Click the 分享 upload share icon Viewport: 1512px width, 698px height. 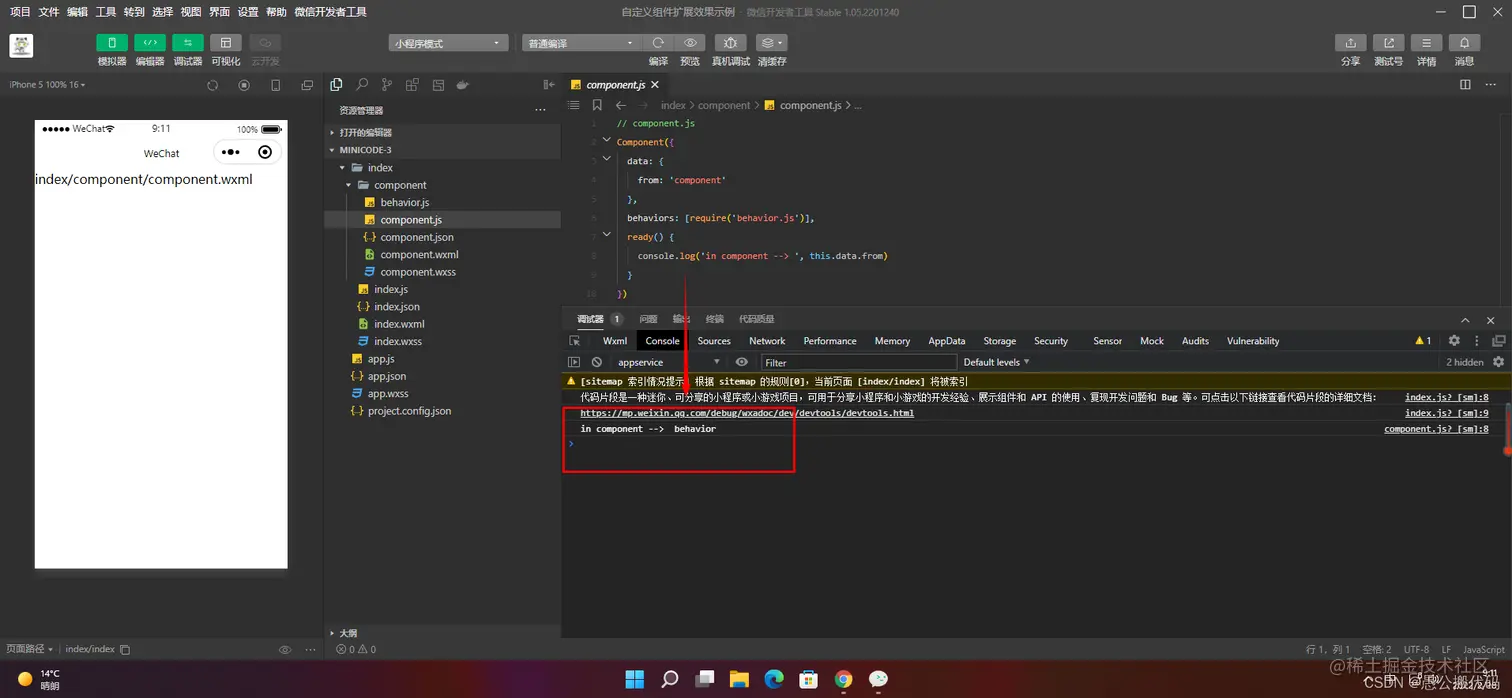pyautogui.click(x=1351, y=43)
